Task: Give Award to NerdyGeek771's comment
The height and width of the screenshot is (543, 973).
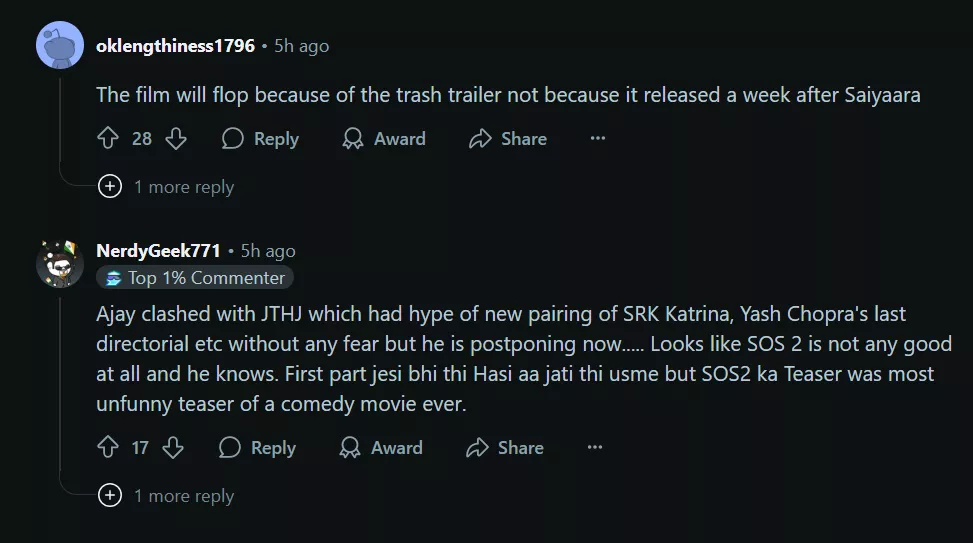Action: pyautogui.click(x=381, y=448)
